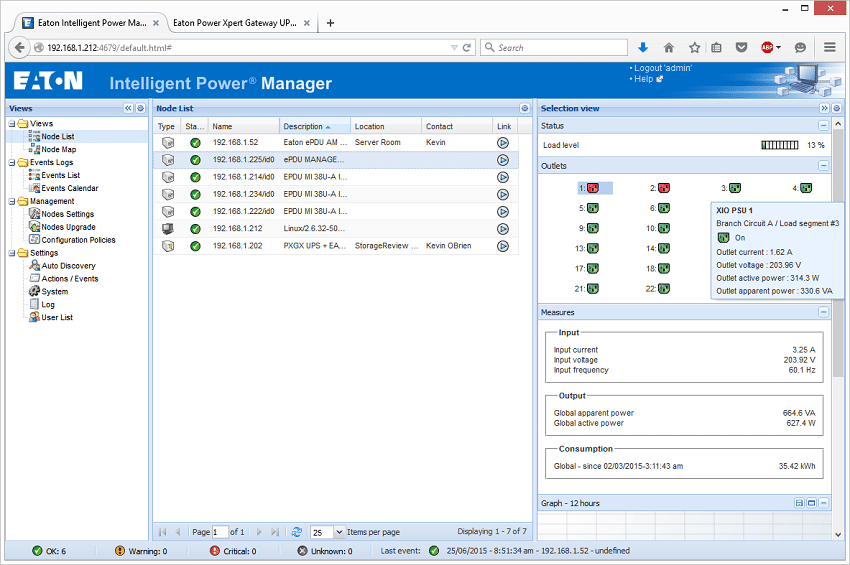Collapse the Views tree folder
850x565 pixels.
(12, 124)
